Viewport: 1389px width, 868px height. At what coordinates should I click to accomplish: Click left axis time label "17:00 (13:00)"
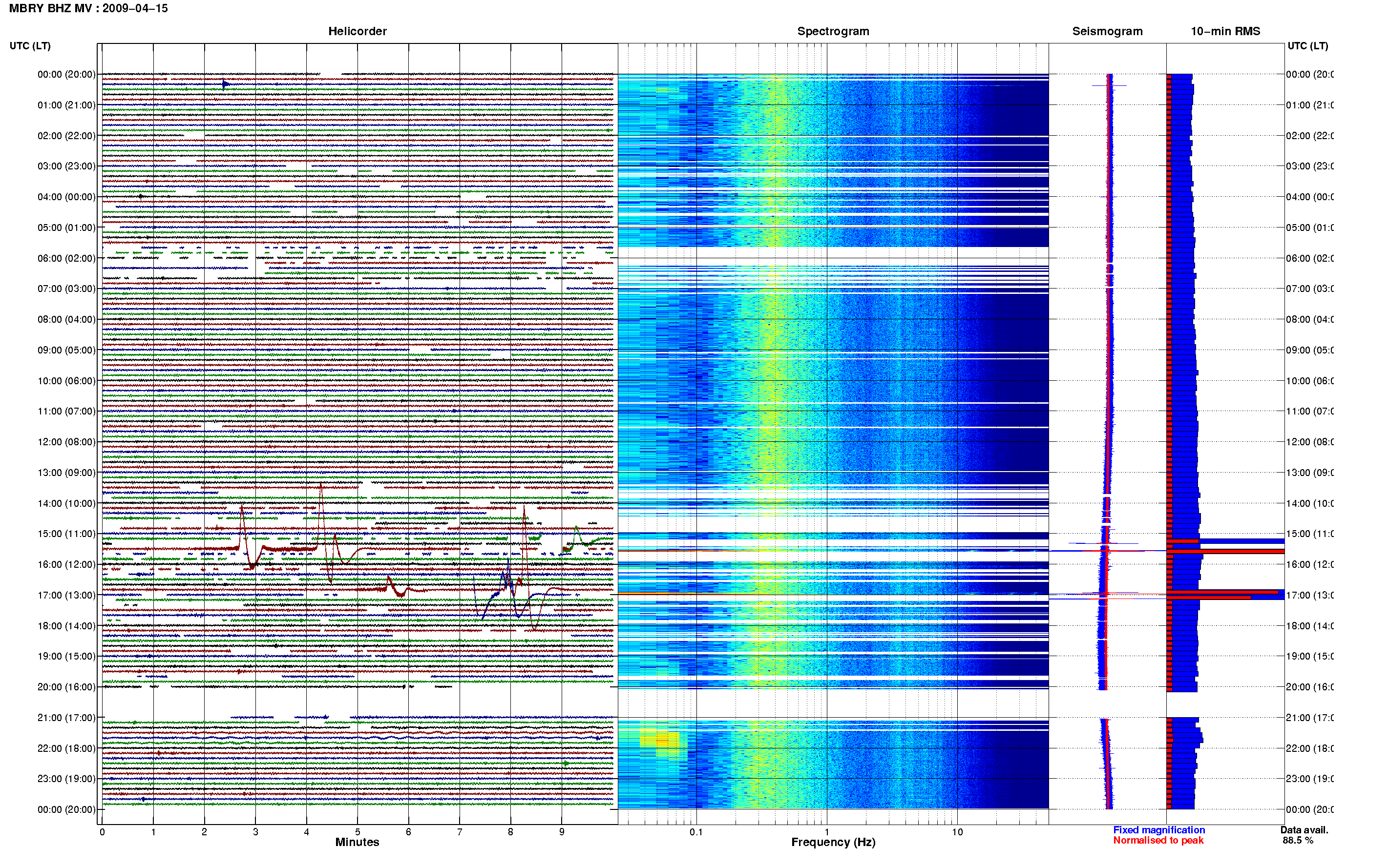click(66, 595)
